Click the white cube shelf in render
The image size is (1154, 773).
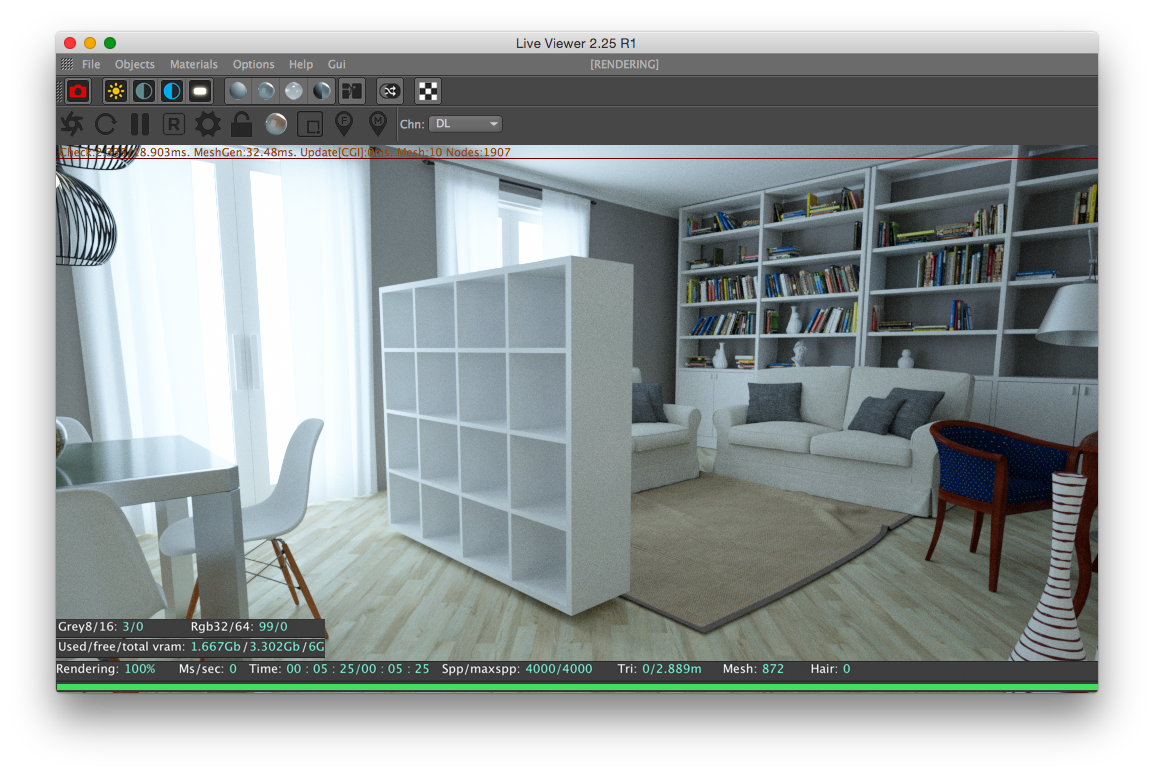[x=508, y=434]
